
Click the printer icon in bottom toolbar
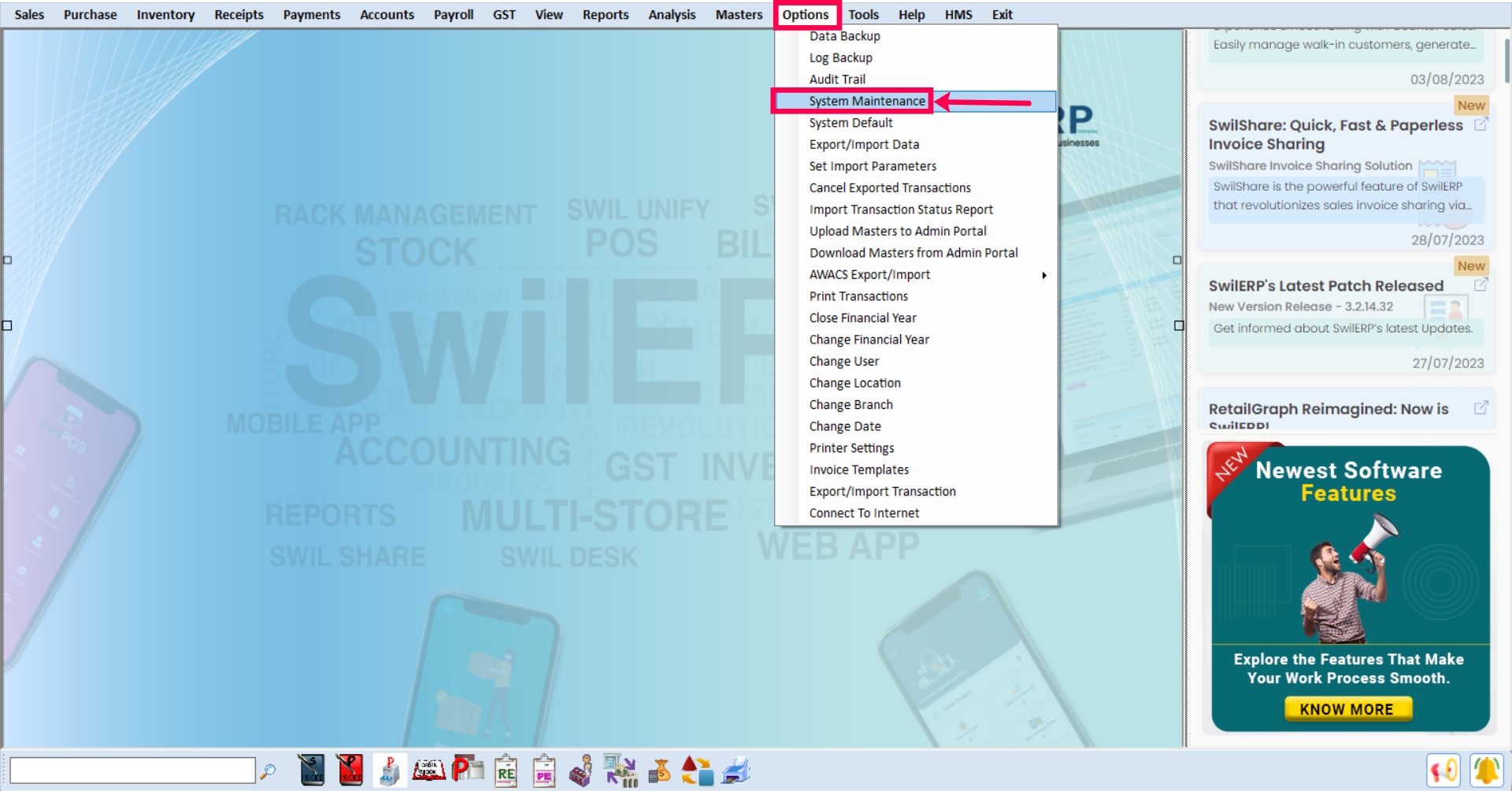coord(736,770)
